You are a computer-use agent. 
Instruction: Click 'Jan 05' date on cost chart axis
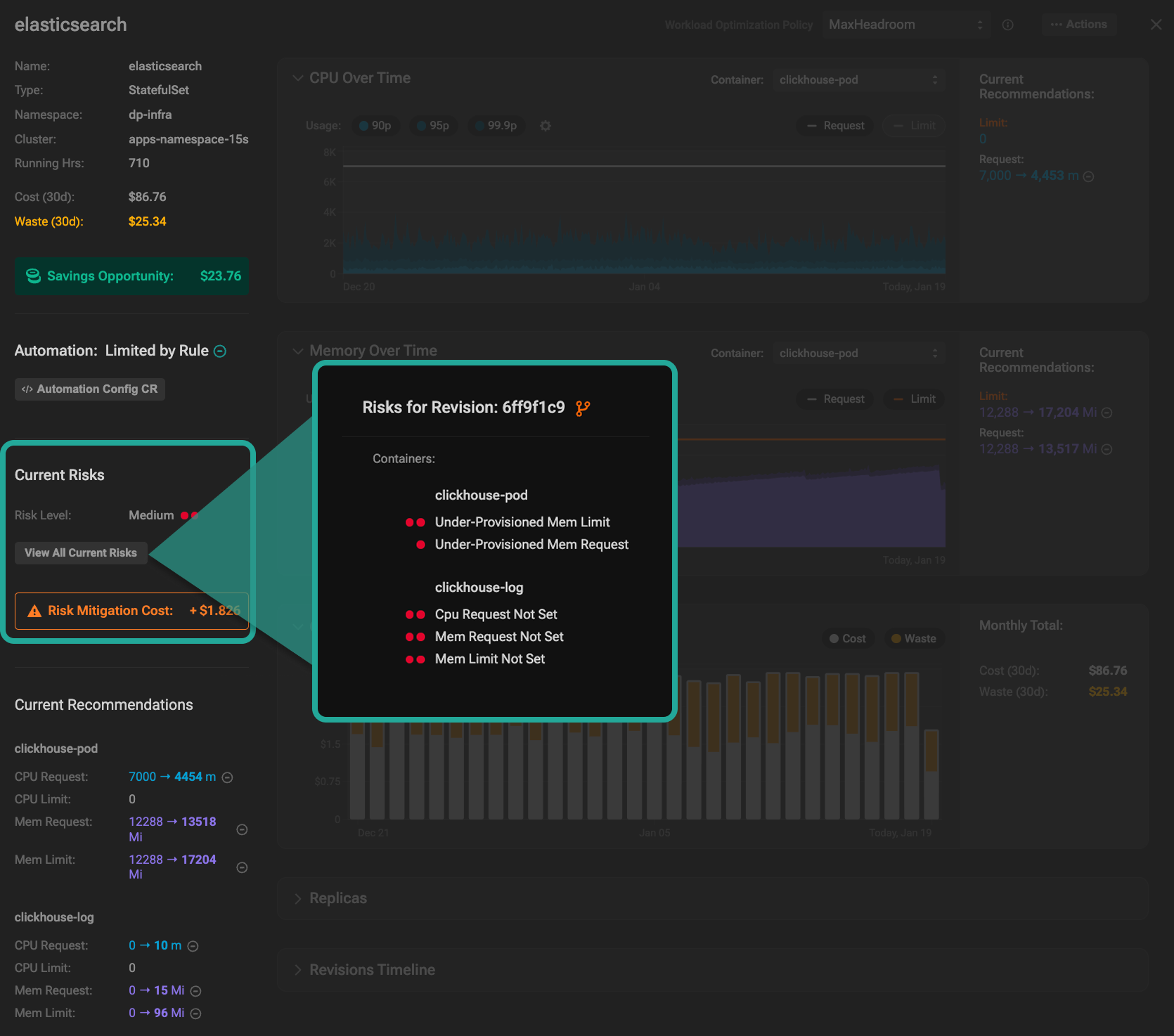pyautogui.click(x=654, y=833)
